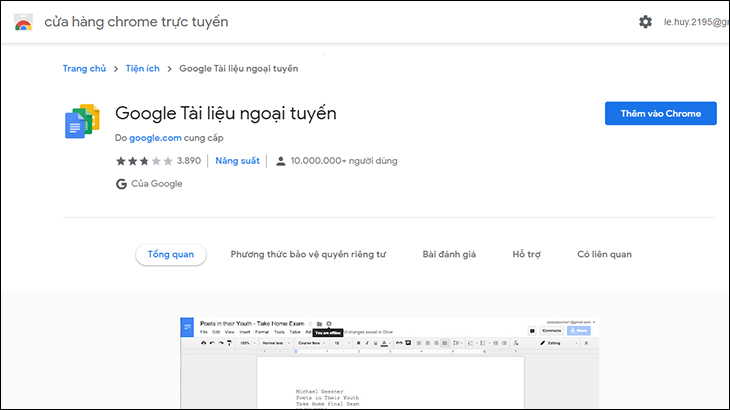Click the users person icon

(281, 160)
